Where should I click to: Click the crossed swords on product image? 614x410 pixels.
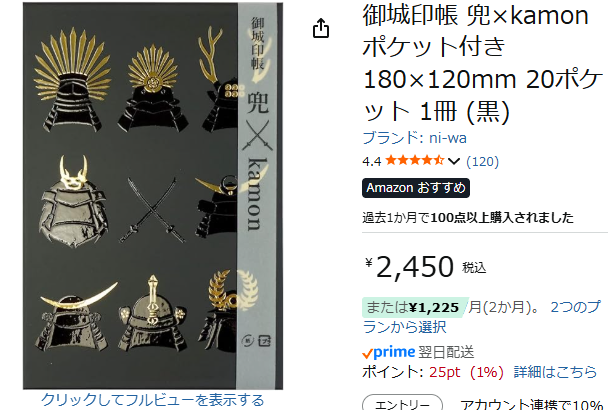coord(152,210)
